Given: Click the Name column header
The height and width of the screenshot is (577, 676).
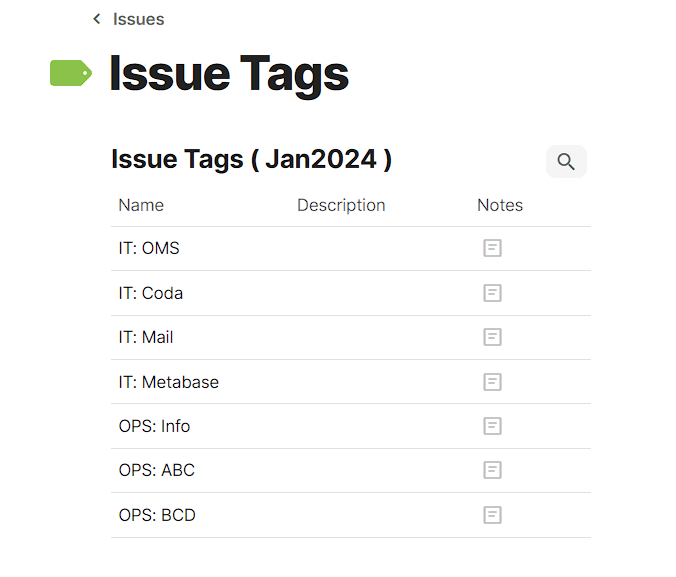Looking at the screenshot, I should pyautogui.click(x=141, y=205).
